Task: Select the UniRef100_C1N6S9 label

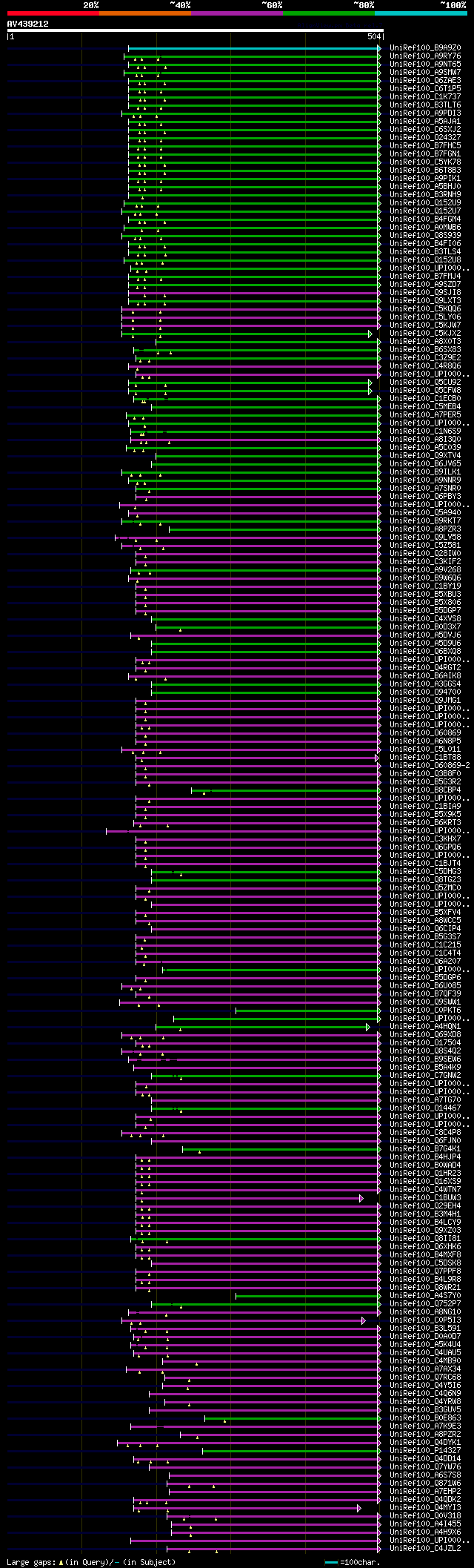Action: (425, 431)
